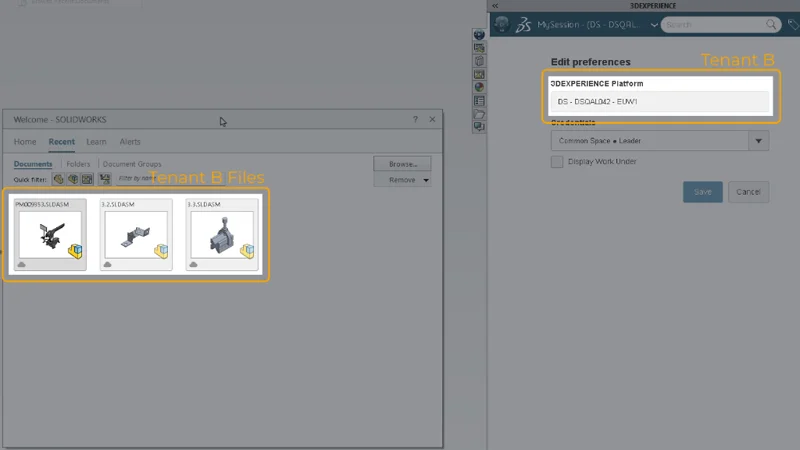
Task: Click the Welcome dialog help question mark
Action: point(415,119)
